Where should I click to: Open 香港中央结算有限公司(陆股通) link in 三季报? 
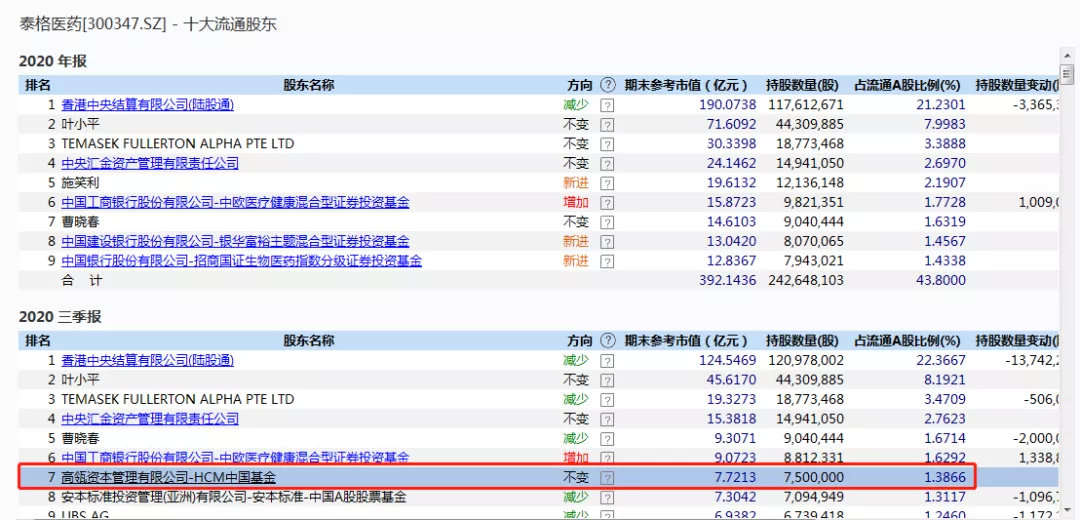tap(147, 360)
